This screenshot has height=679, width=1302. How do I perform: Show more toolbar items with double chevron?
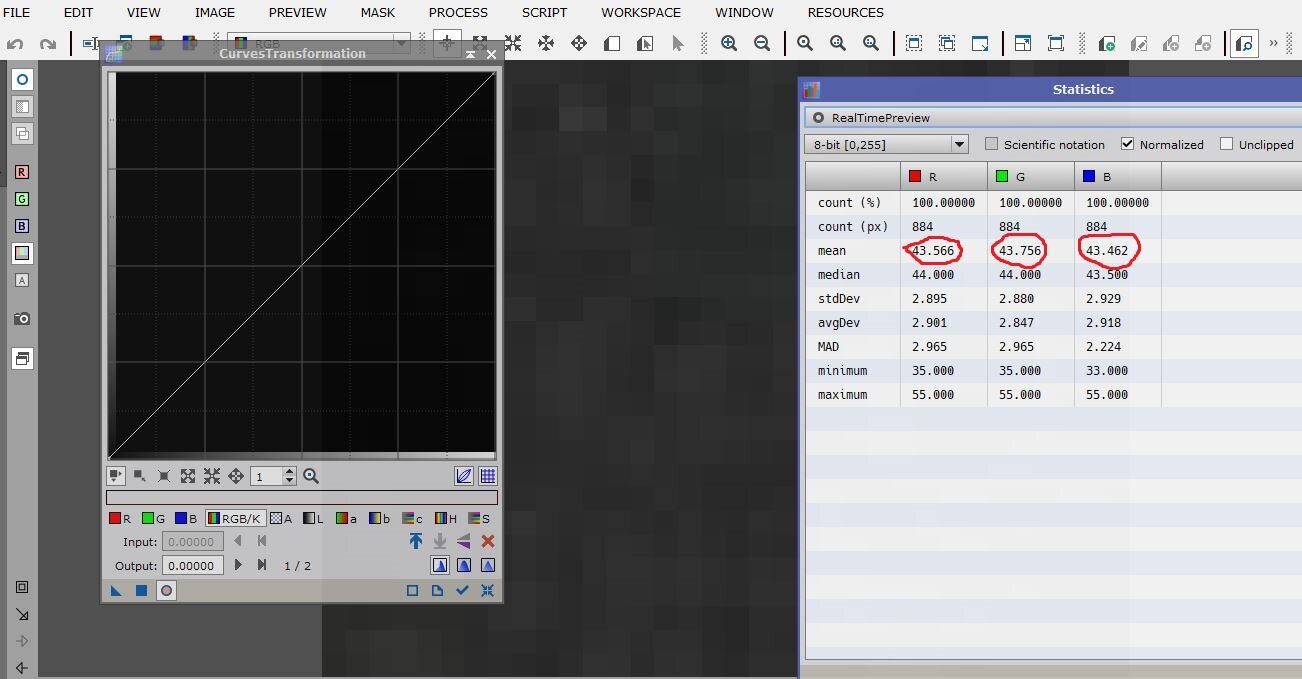(1273, 44)
